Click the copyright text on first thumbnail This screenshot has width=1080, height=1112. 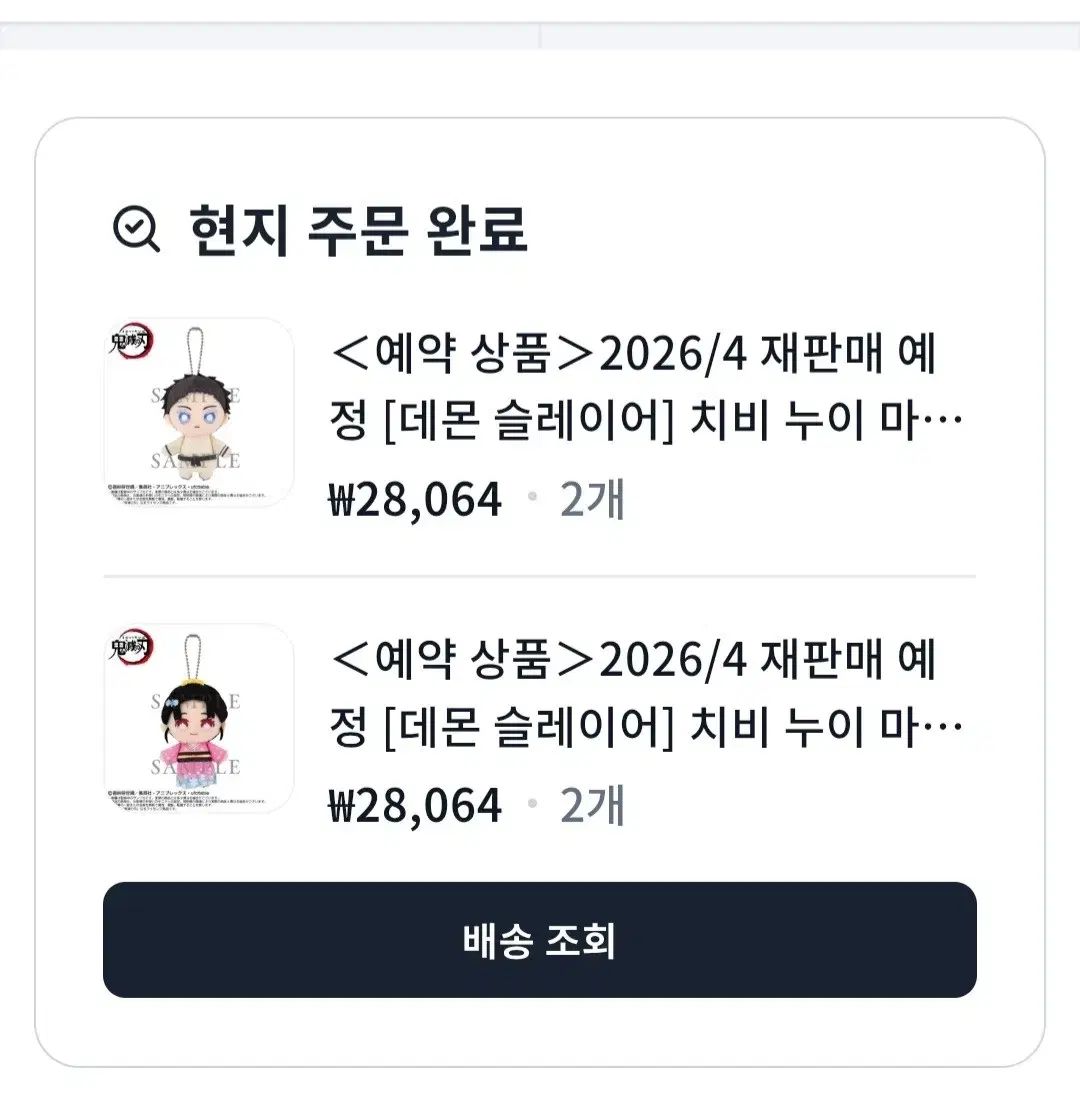(x=190, y=493)
